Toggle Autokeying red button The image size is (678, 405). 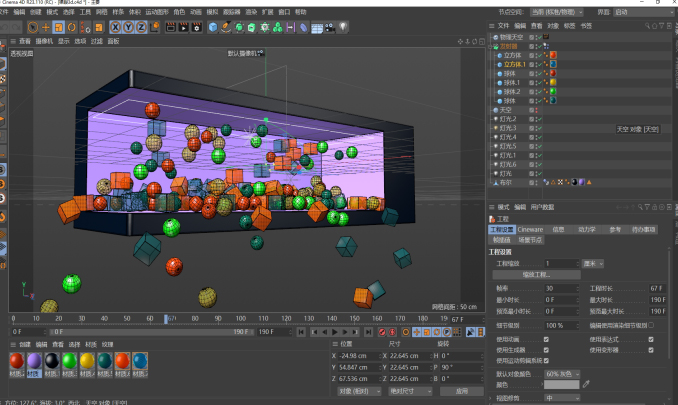[393, 332]
